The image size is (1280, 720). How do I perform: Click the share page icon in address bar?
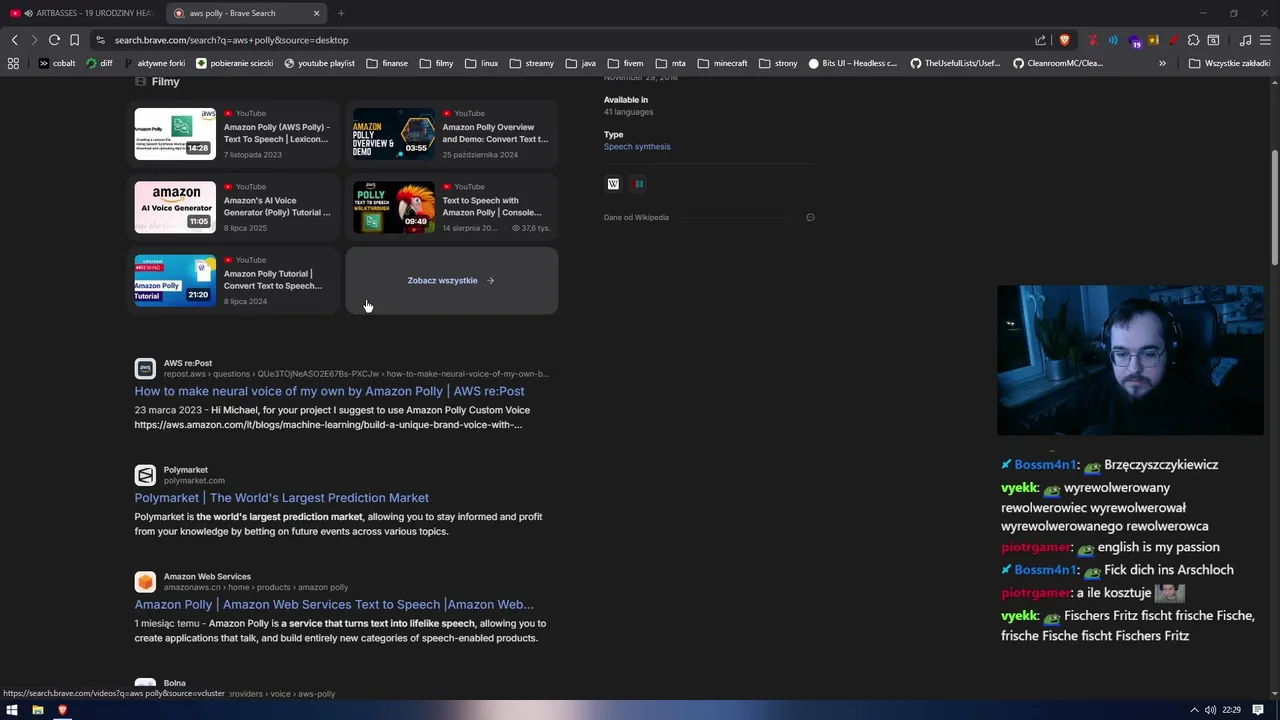click(x=1040, y=40)
